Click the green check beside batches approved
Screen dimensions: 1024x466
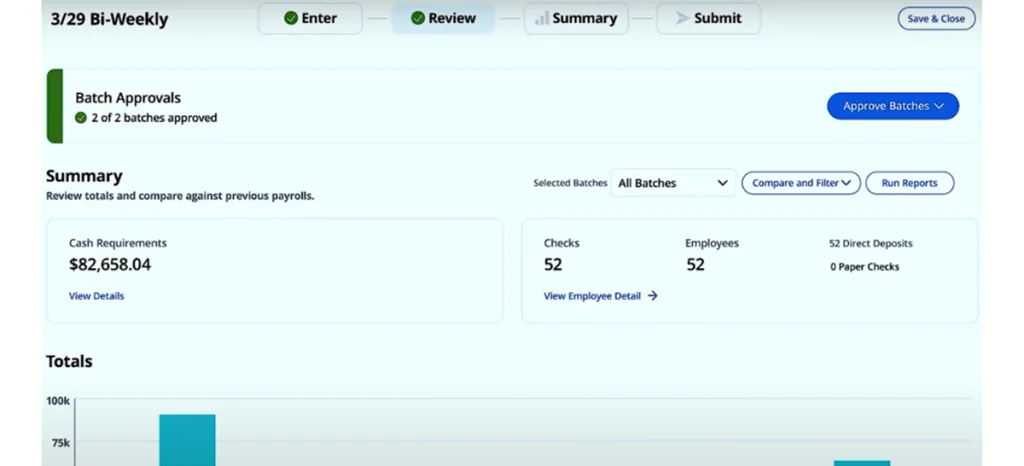pyautogui.click(x=81, y=118)
